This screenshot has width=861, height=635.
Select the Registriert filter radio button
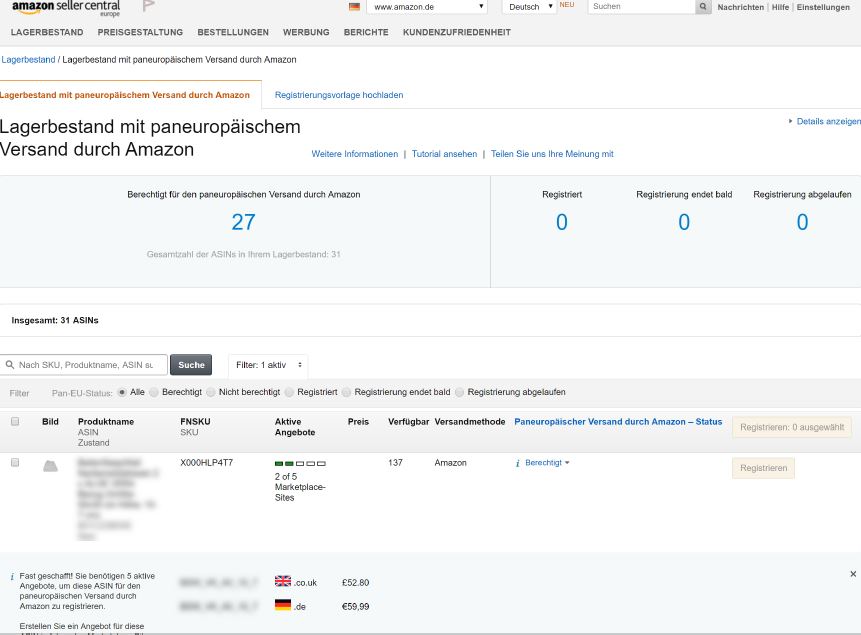click(289, 392)
